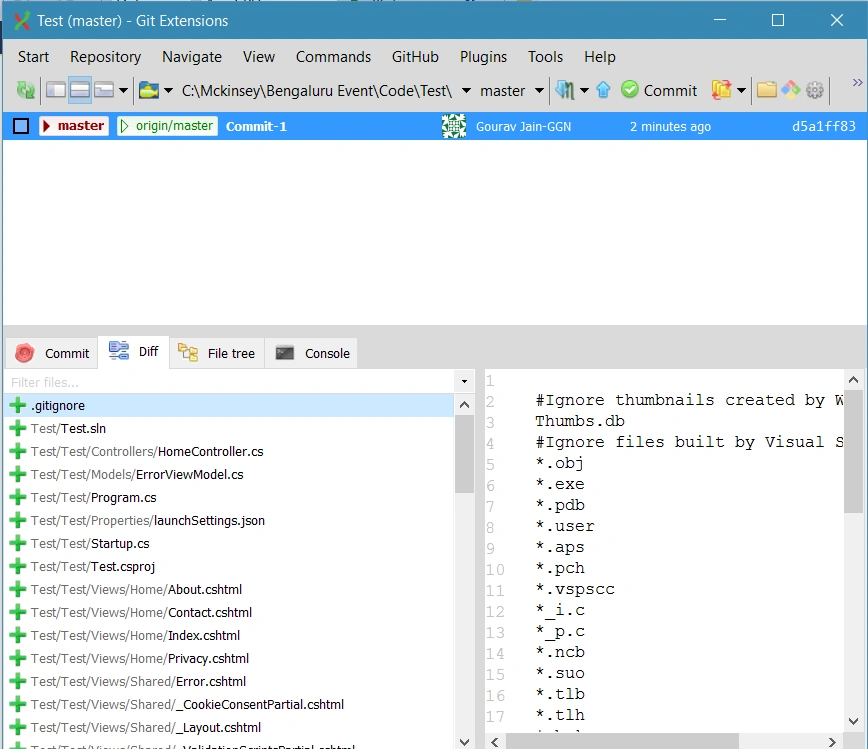Click the origin/master remote branch label
The image size is (868, 749).
(167, 126)
